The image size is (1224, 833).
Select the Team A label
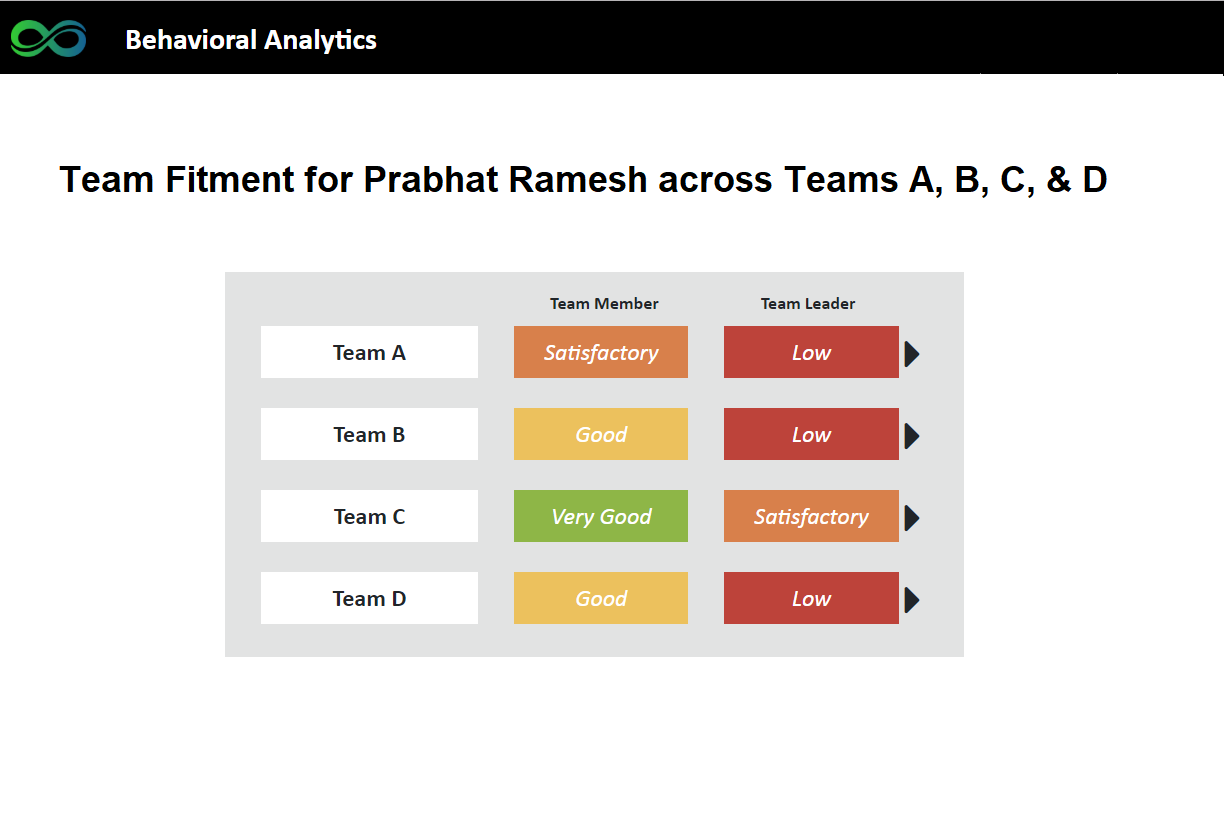[369, 352]
